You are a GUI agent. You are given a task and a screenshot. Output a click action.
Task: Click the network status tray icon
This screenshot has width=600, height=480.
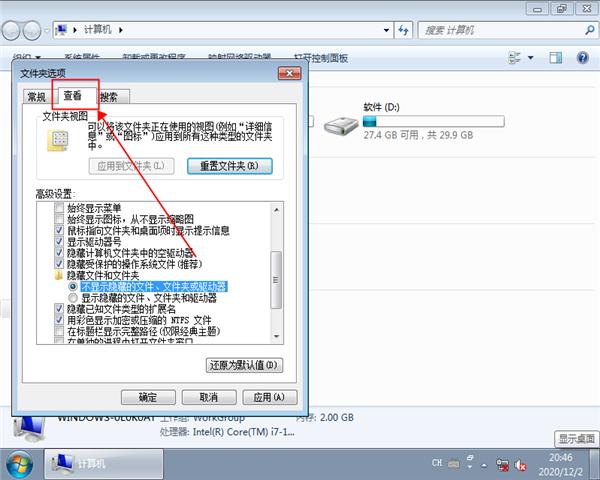pos(502,465)
